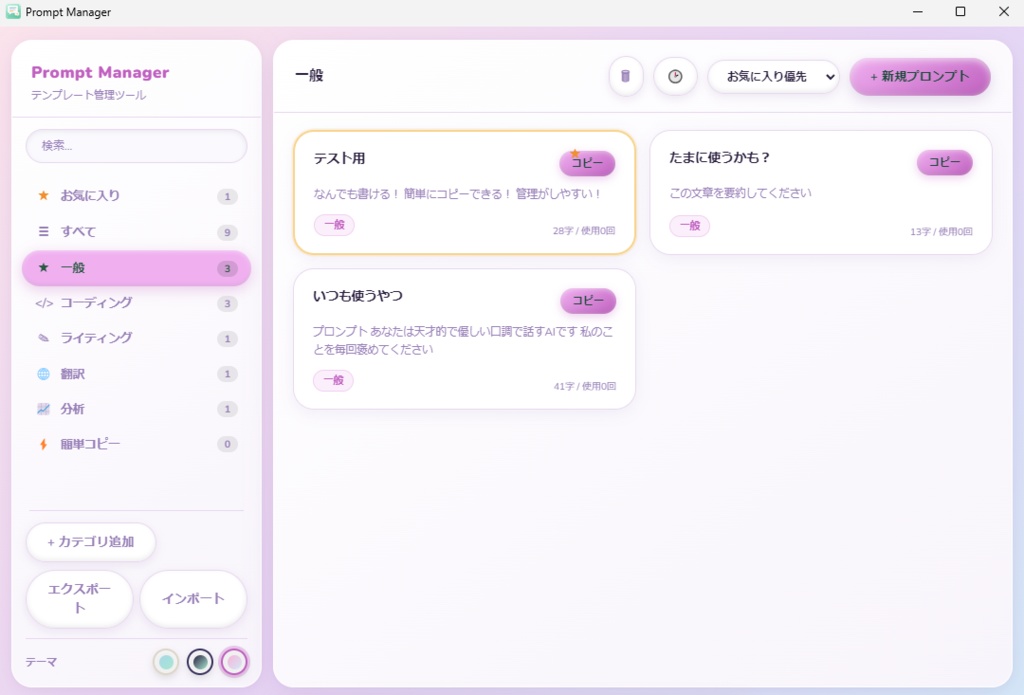Select the pen icon next to ライティング
This screenshot has height=695, width=1024.
tap(45, 338)
